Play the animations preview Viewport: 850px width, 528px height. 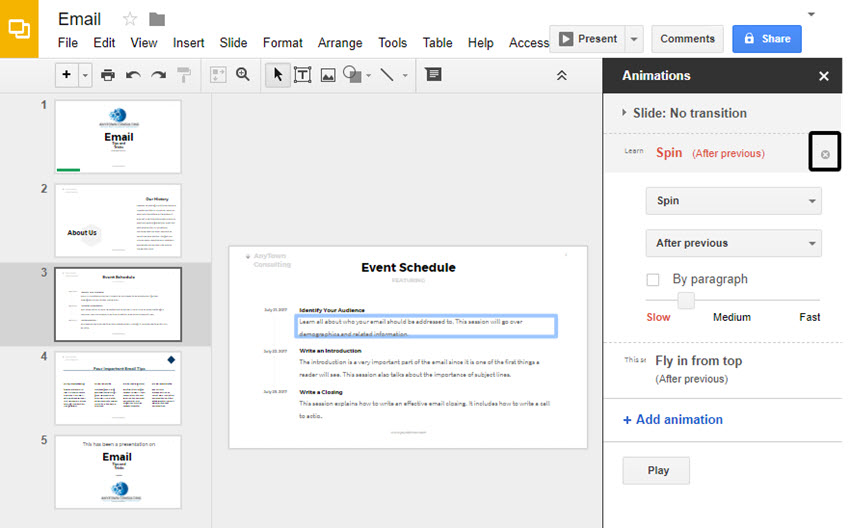(656, 470)
